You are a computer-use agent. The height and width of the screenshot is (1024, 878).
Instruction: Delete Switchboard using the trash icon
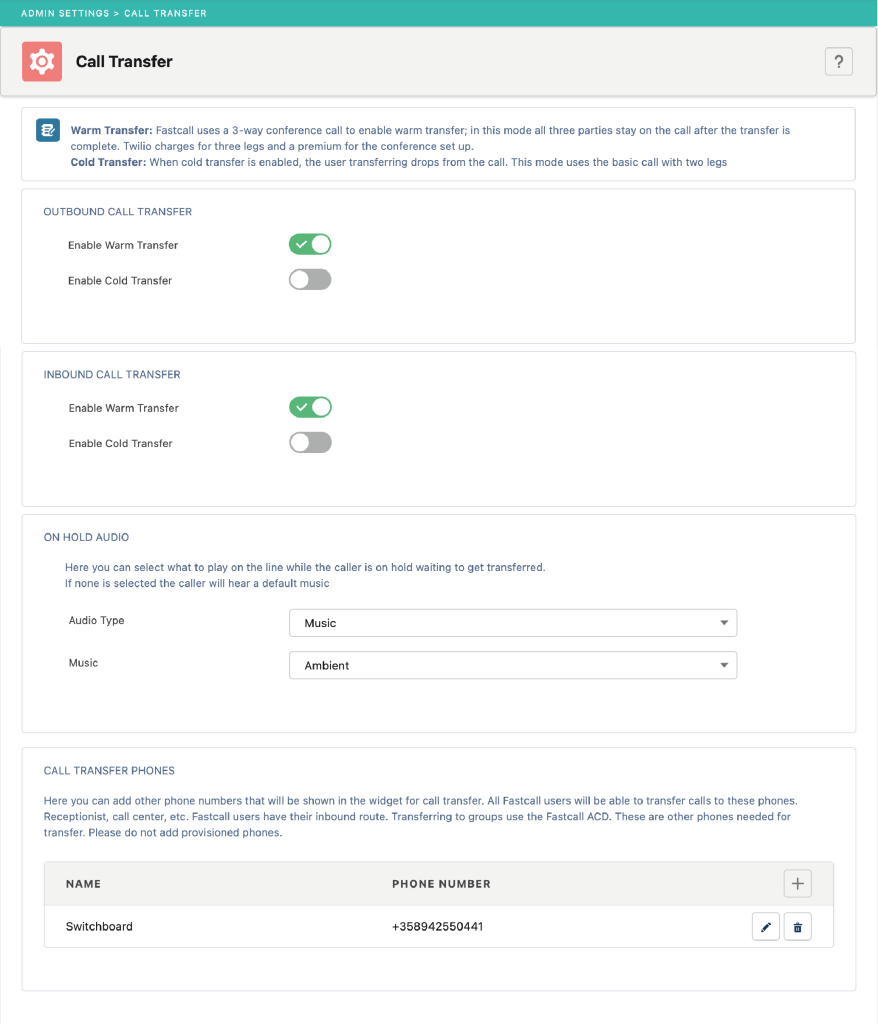[798, 926]
